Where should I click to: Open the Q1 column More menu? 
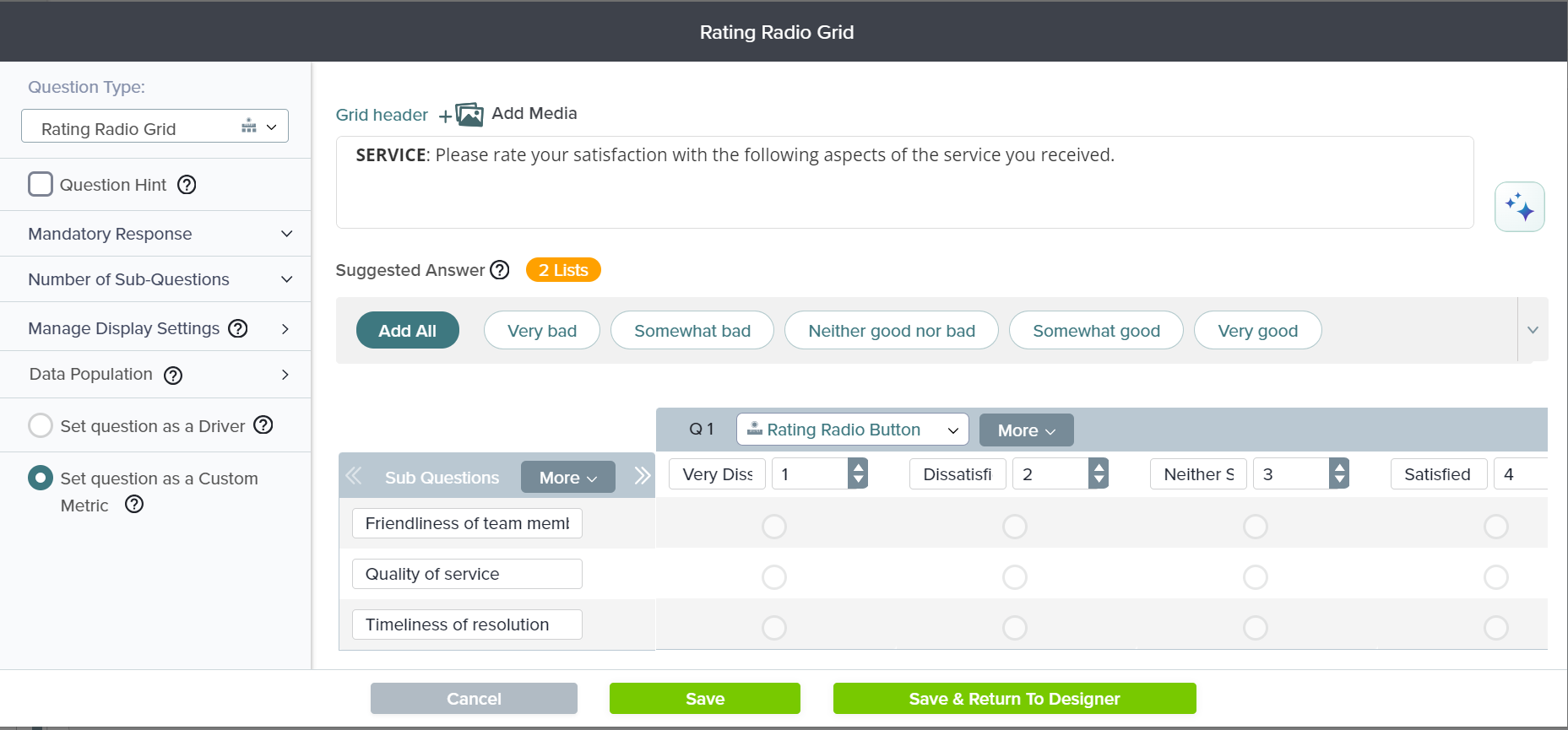[x=1026, y=430]
